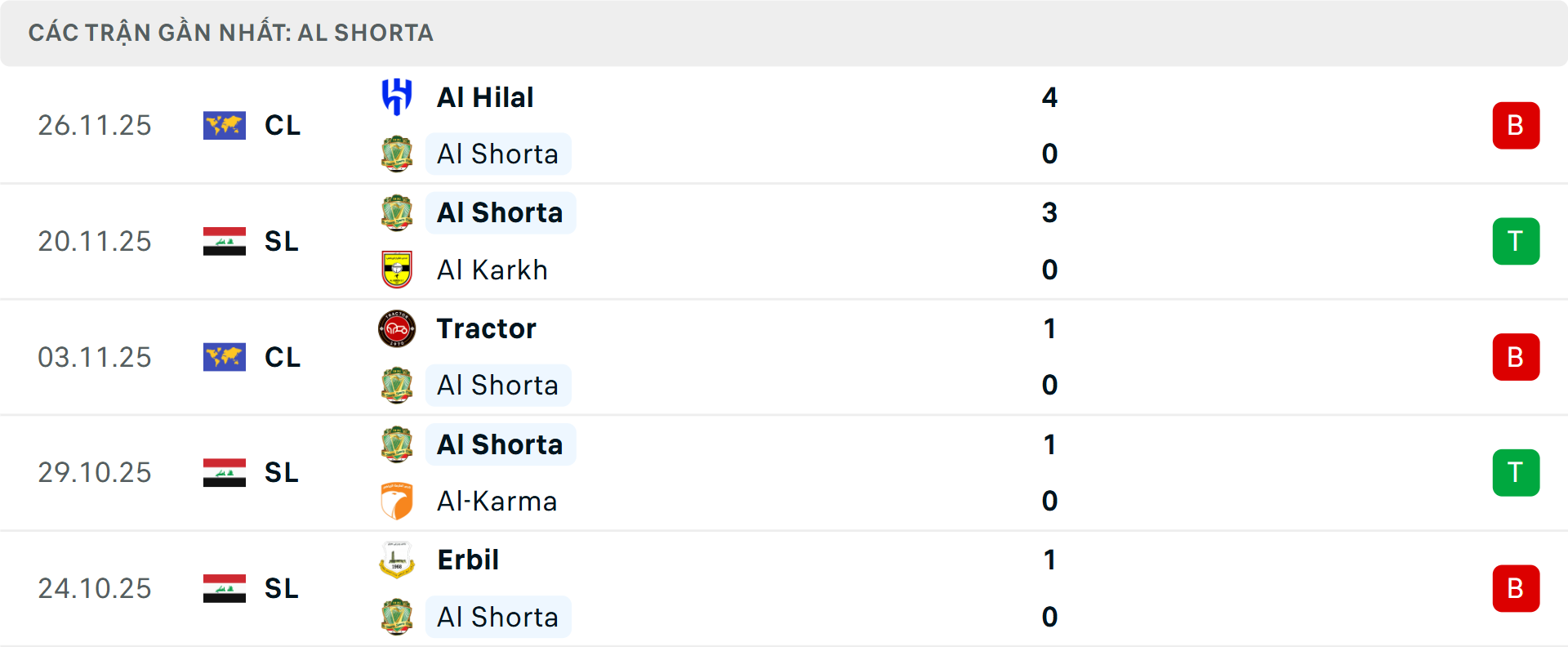Open the Tractor team link
1568x647 pixels.
coord(487,328)
